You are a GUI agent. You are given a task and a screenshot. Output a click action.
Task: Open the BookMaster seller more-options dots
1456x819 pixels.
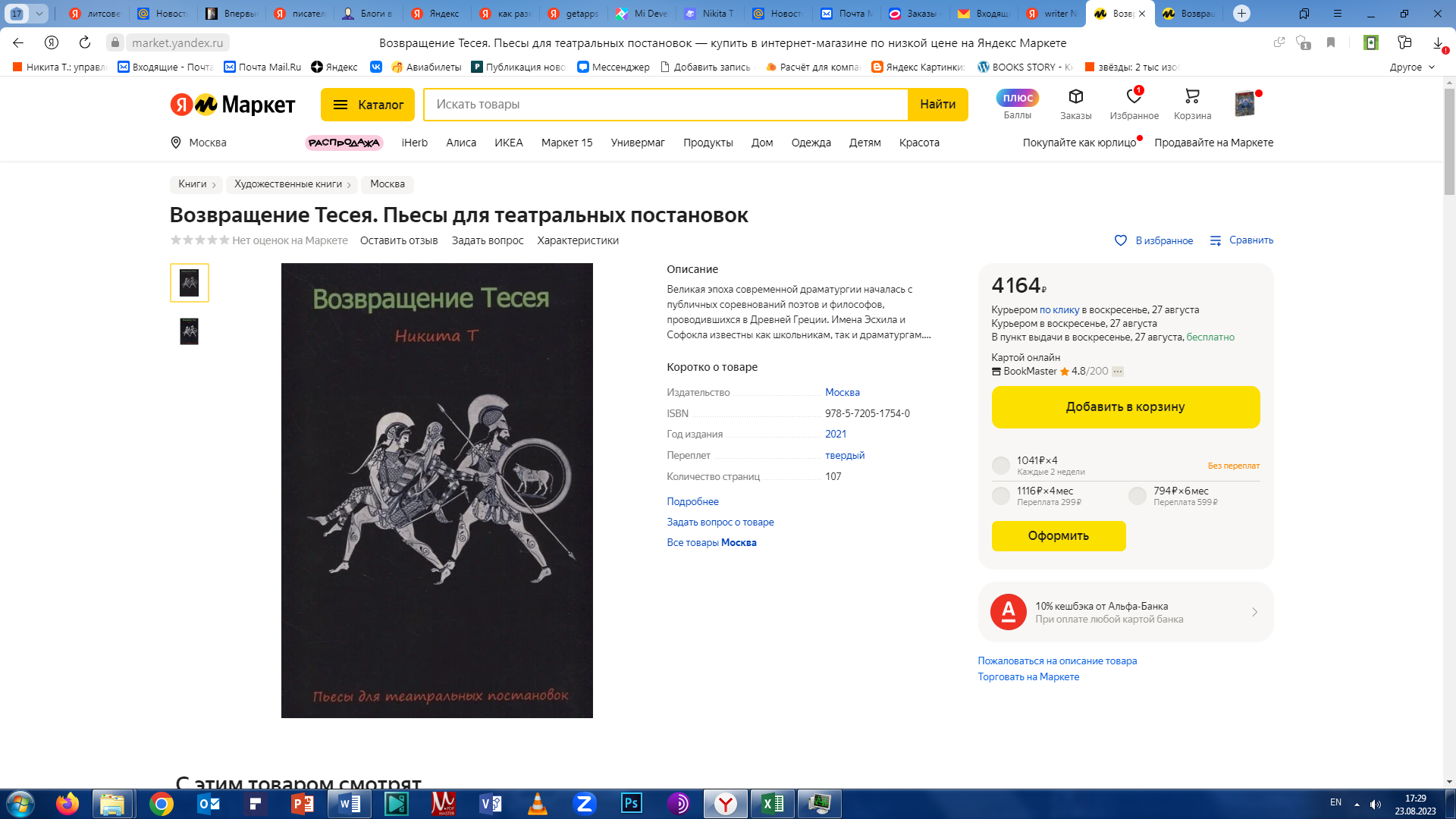pos(1118,372)
